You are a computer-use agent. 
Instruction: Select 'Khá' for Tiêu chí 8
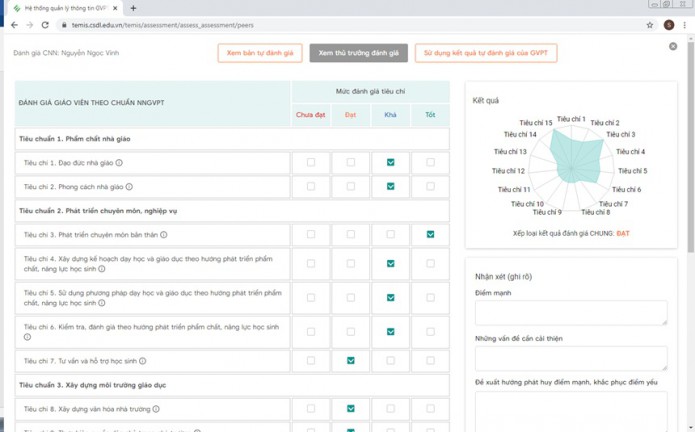click(x=390, y=408)
